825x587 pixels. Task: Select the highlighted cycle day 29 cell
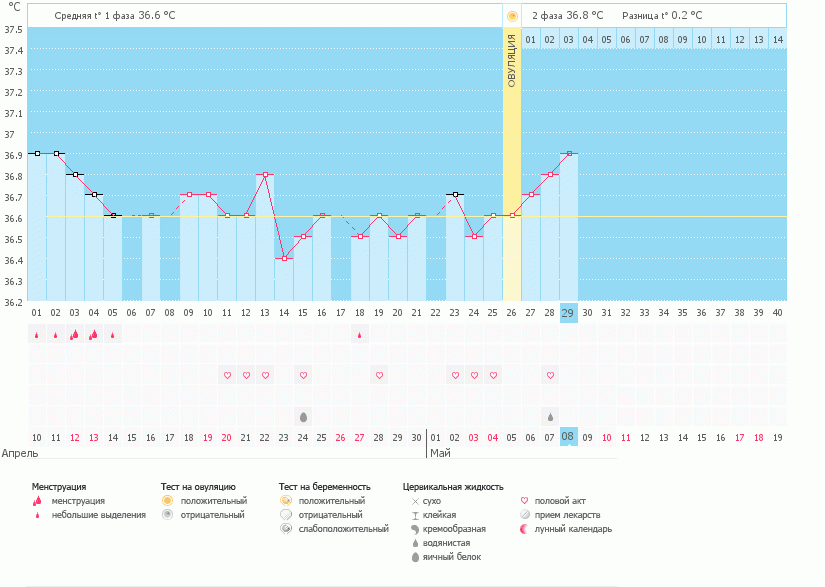coord(569,312)
